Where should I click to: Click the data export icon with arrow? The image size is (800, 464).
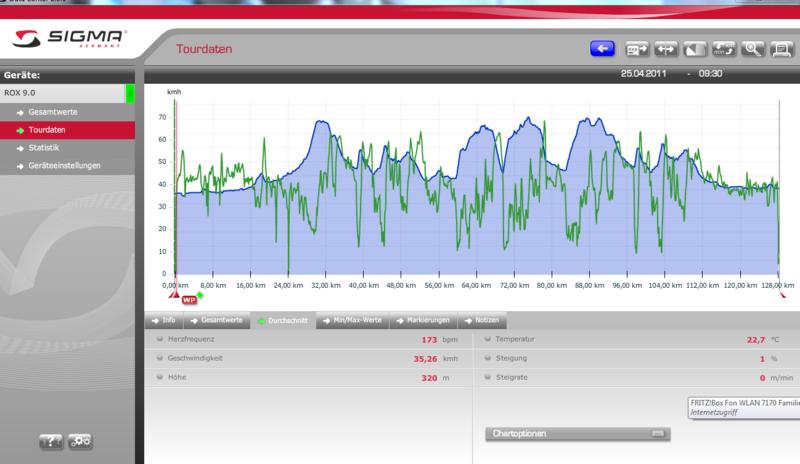pos(636,48)
